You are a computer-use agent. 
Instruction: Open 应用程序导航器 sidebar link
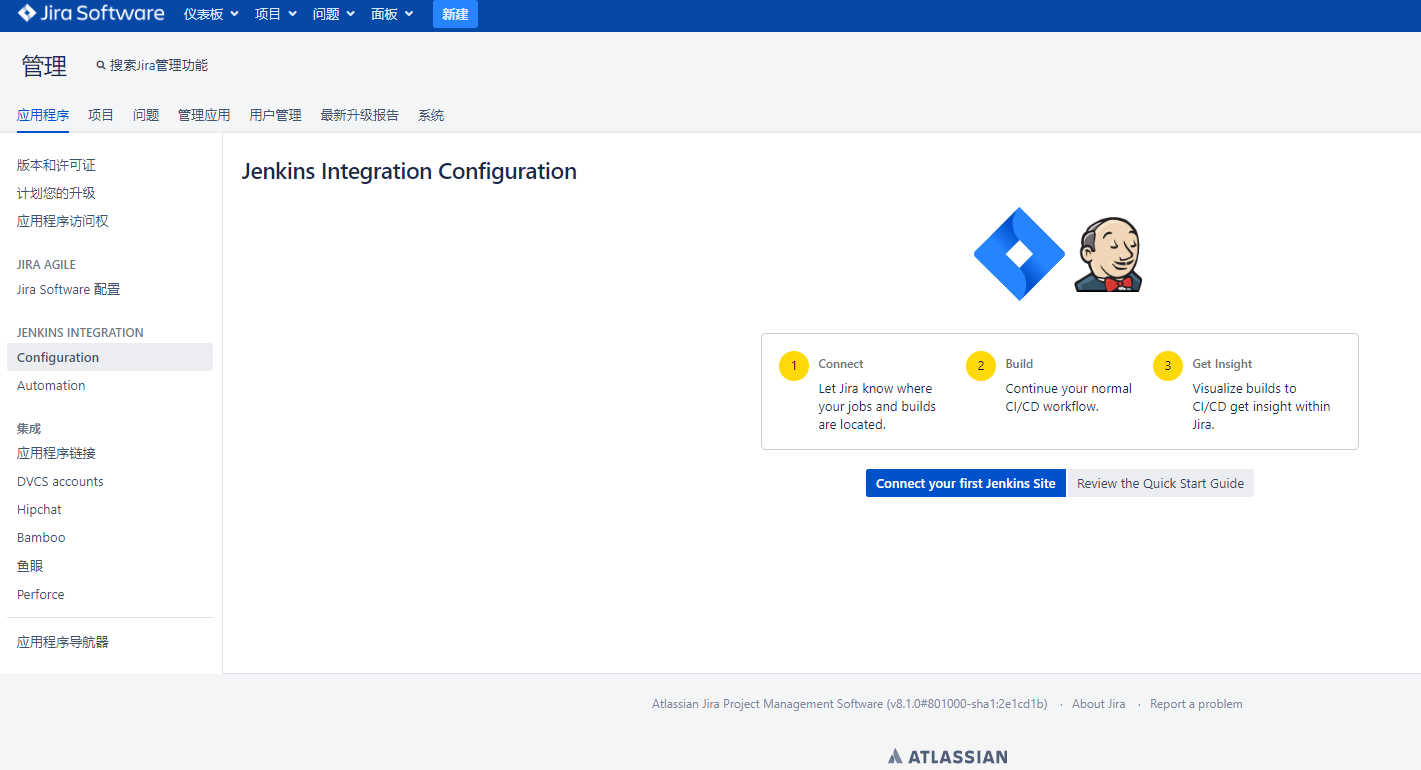[63, 642]
